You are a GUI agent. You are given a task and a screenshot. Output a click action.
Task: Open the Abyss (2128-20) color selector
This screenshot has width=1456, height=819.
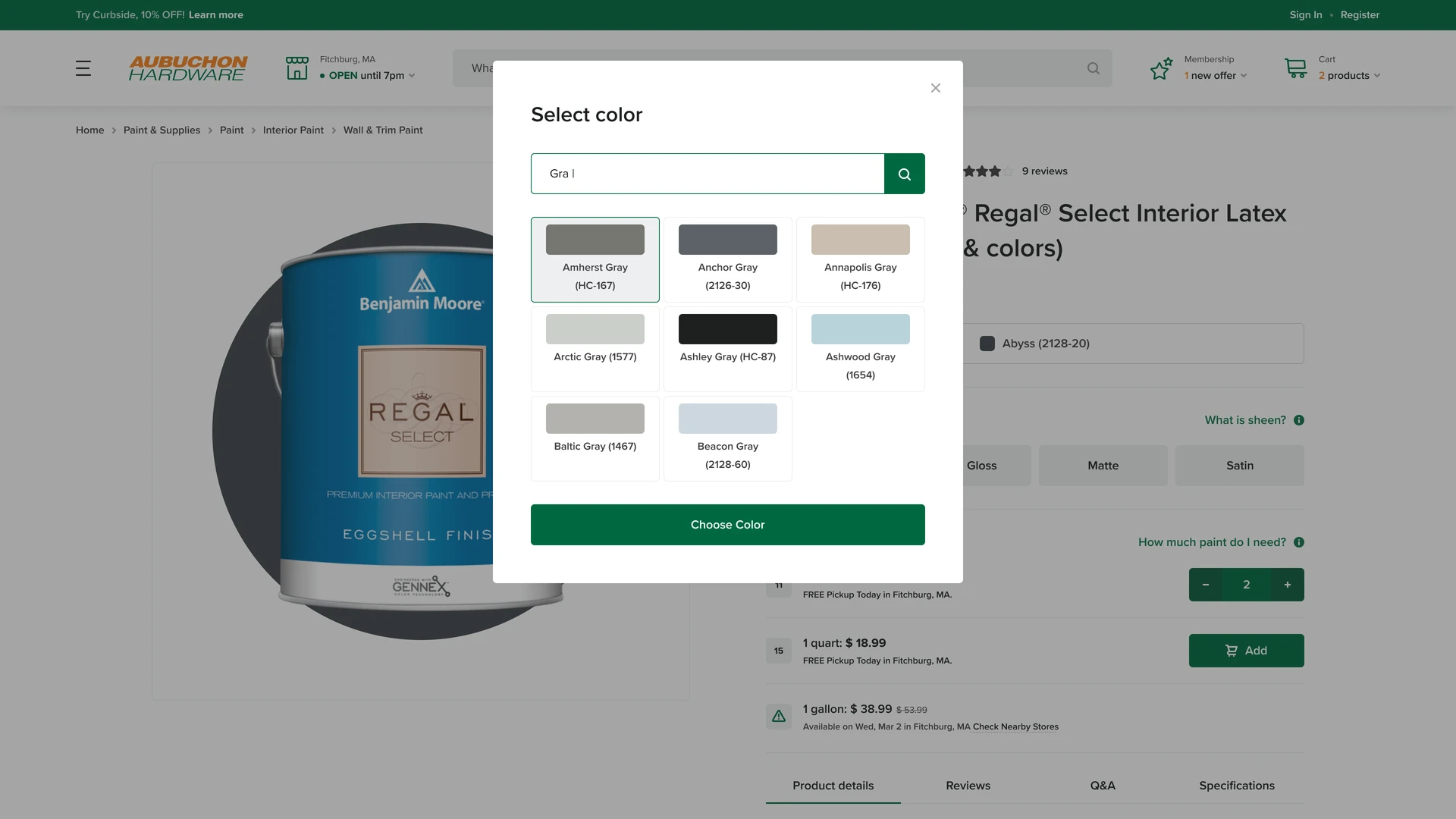[1134, 344]
